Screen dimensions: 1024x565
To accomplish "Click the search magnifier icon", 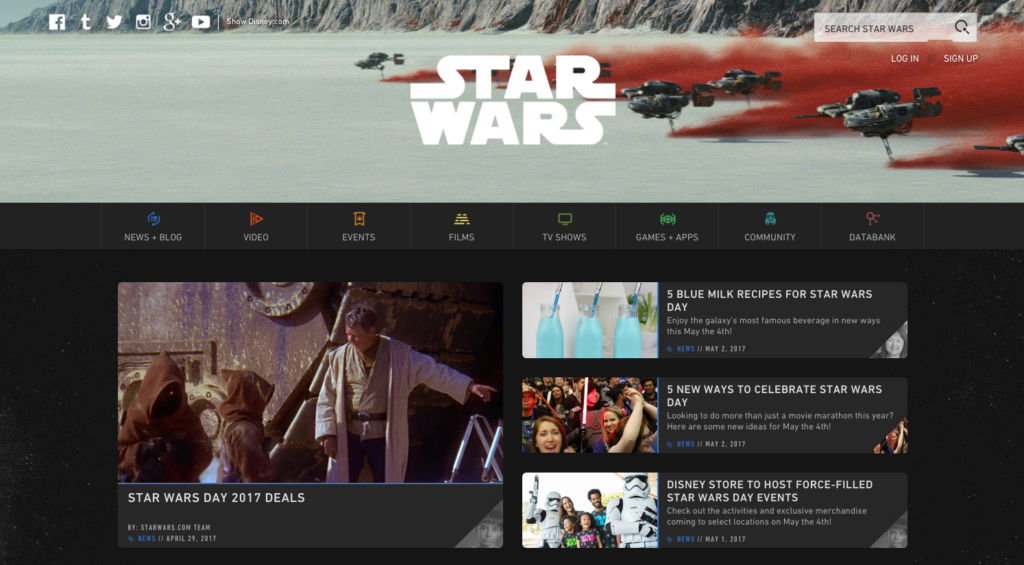I will click(x=961, y=27).
